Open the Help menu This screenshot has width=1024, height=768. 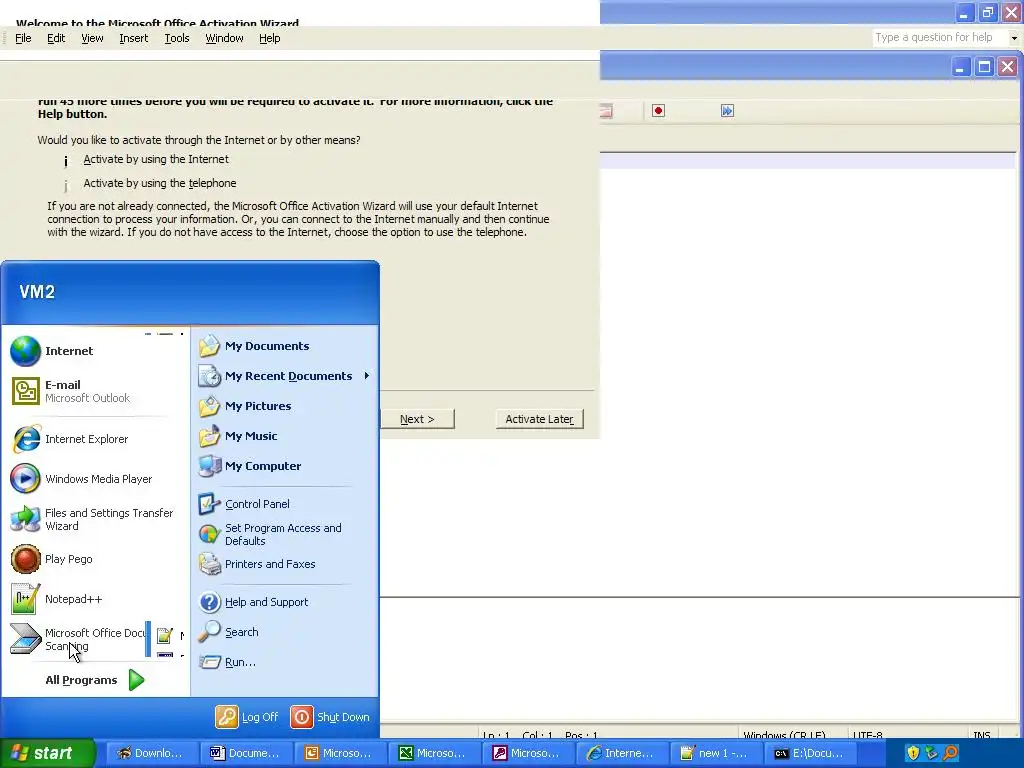coord(270,39)
